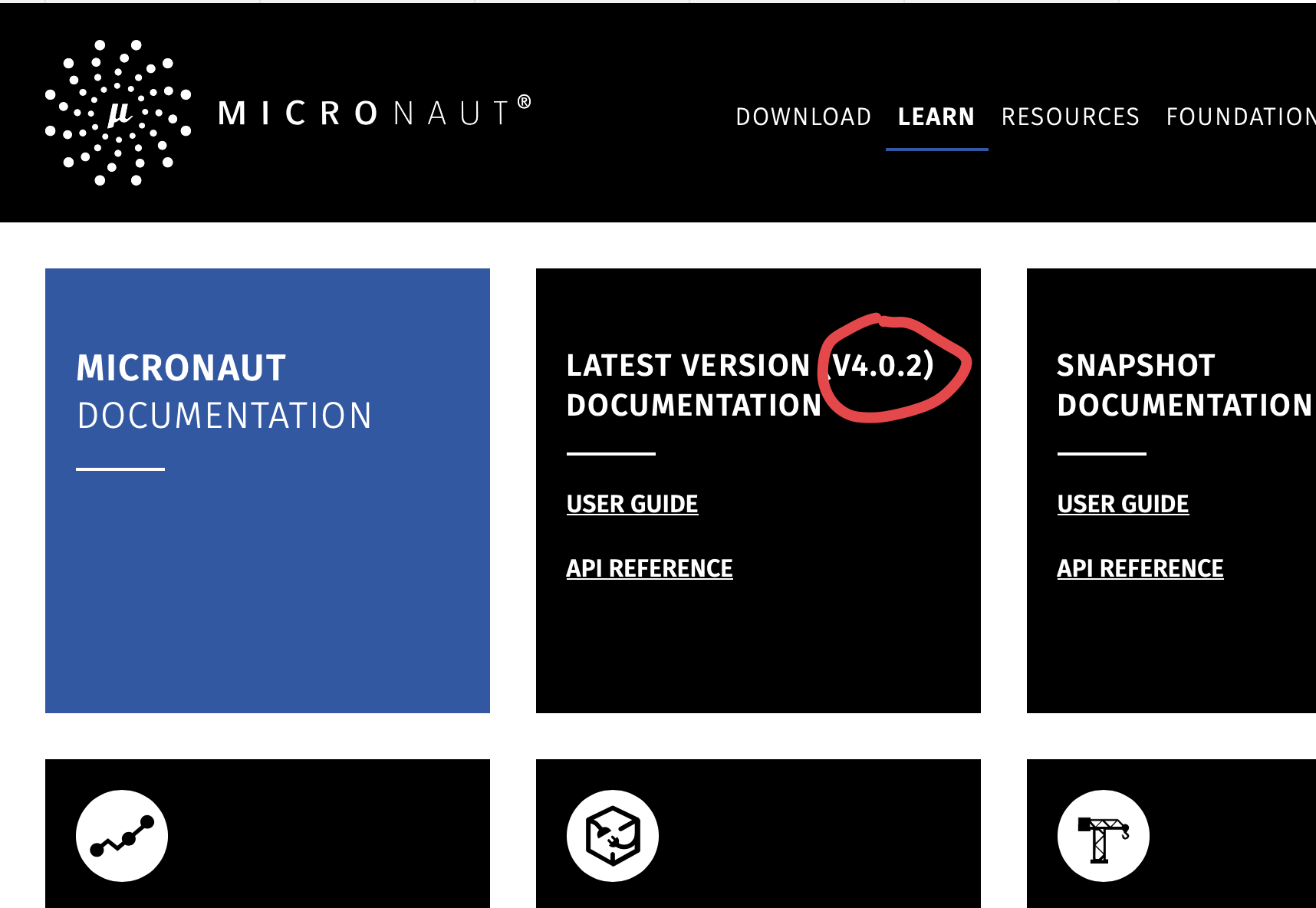Click the Snapshot Documentation User Guide link
Image resolution: width=1316 pixels, height=908 pixels.
pyautogui.click(x=1123, y=504)
